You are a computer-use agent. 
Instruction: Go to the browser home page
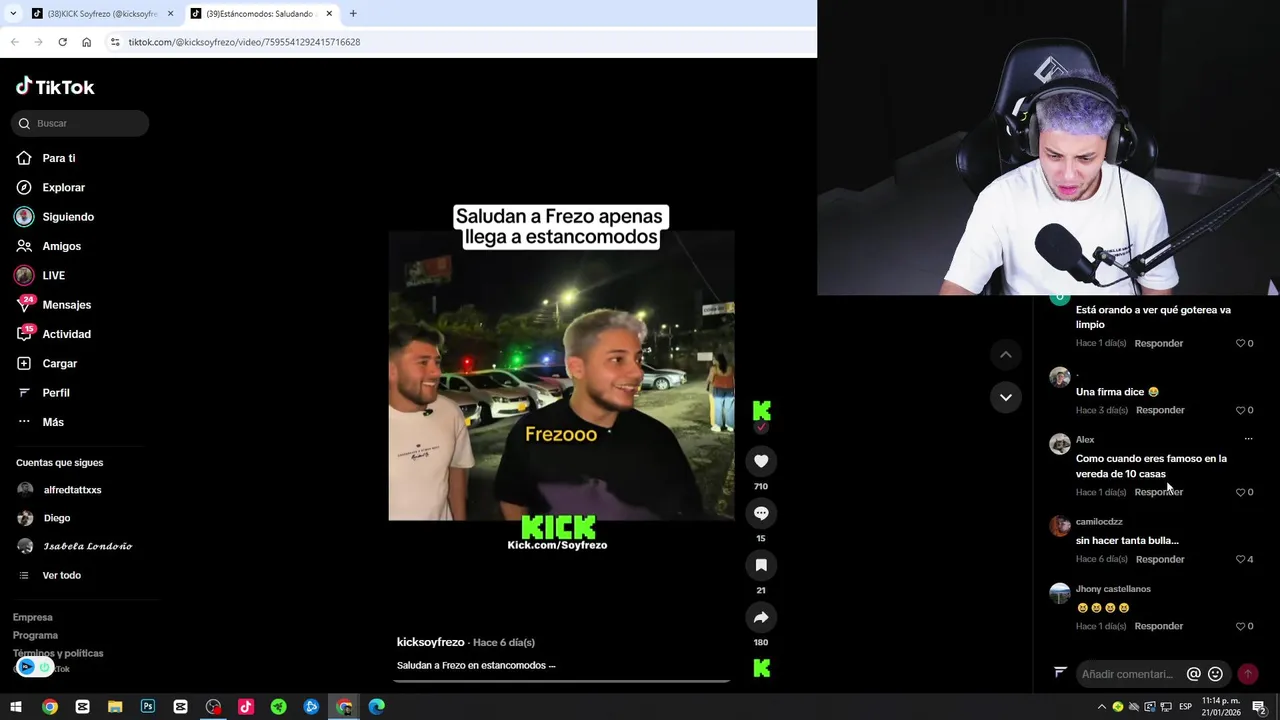86,42
